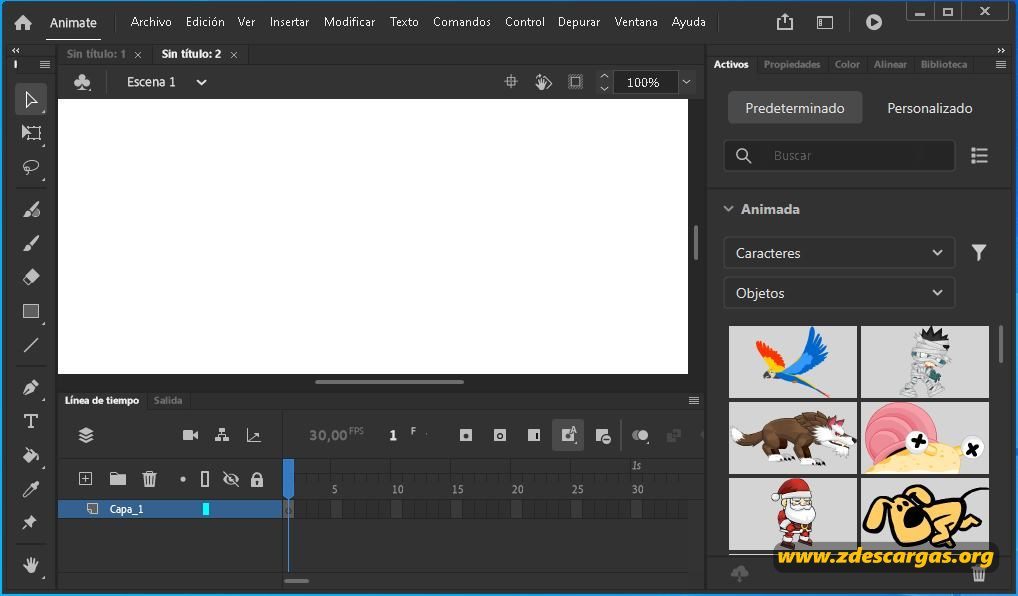Select the Classic Brush tool
The height and width of the screenshot is (596, 1018).
click(x=31, y=243)
